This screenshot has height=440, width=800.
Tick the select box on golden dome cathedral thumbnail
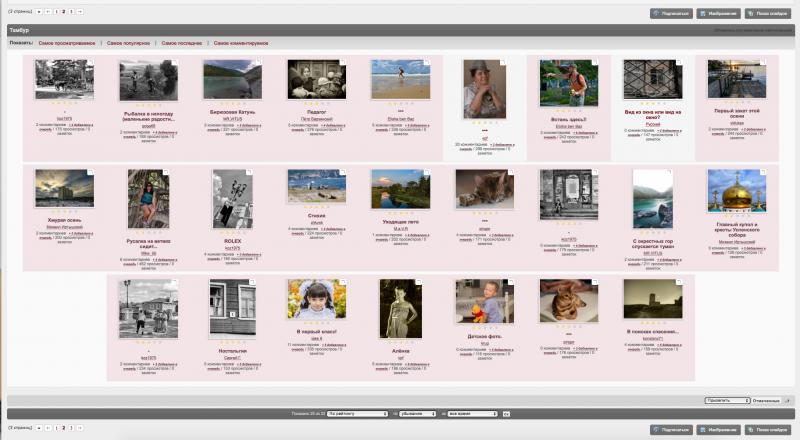click(x=763, y=173)
